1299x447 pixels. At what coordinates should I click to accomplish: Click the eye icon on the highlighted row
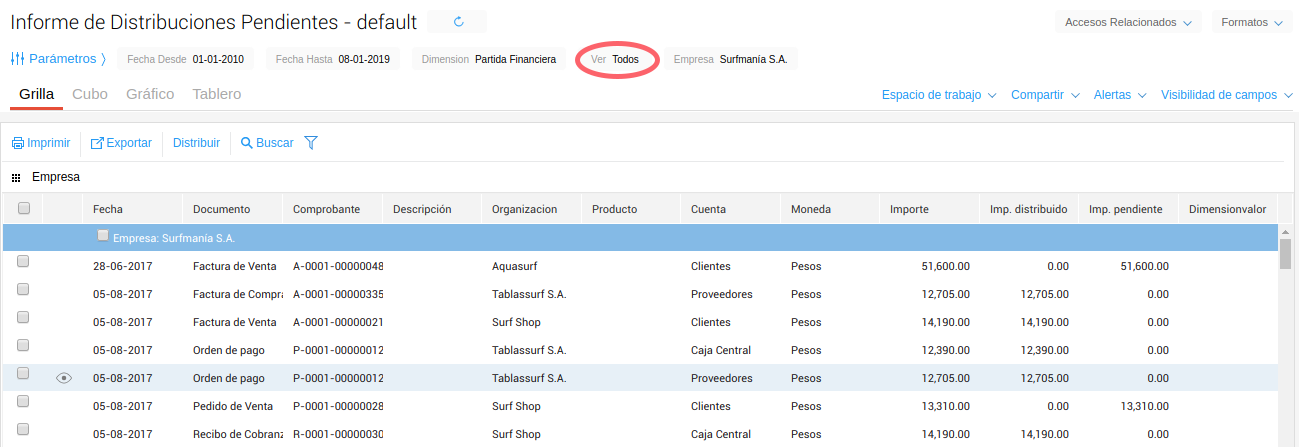65,378
